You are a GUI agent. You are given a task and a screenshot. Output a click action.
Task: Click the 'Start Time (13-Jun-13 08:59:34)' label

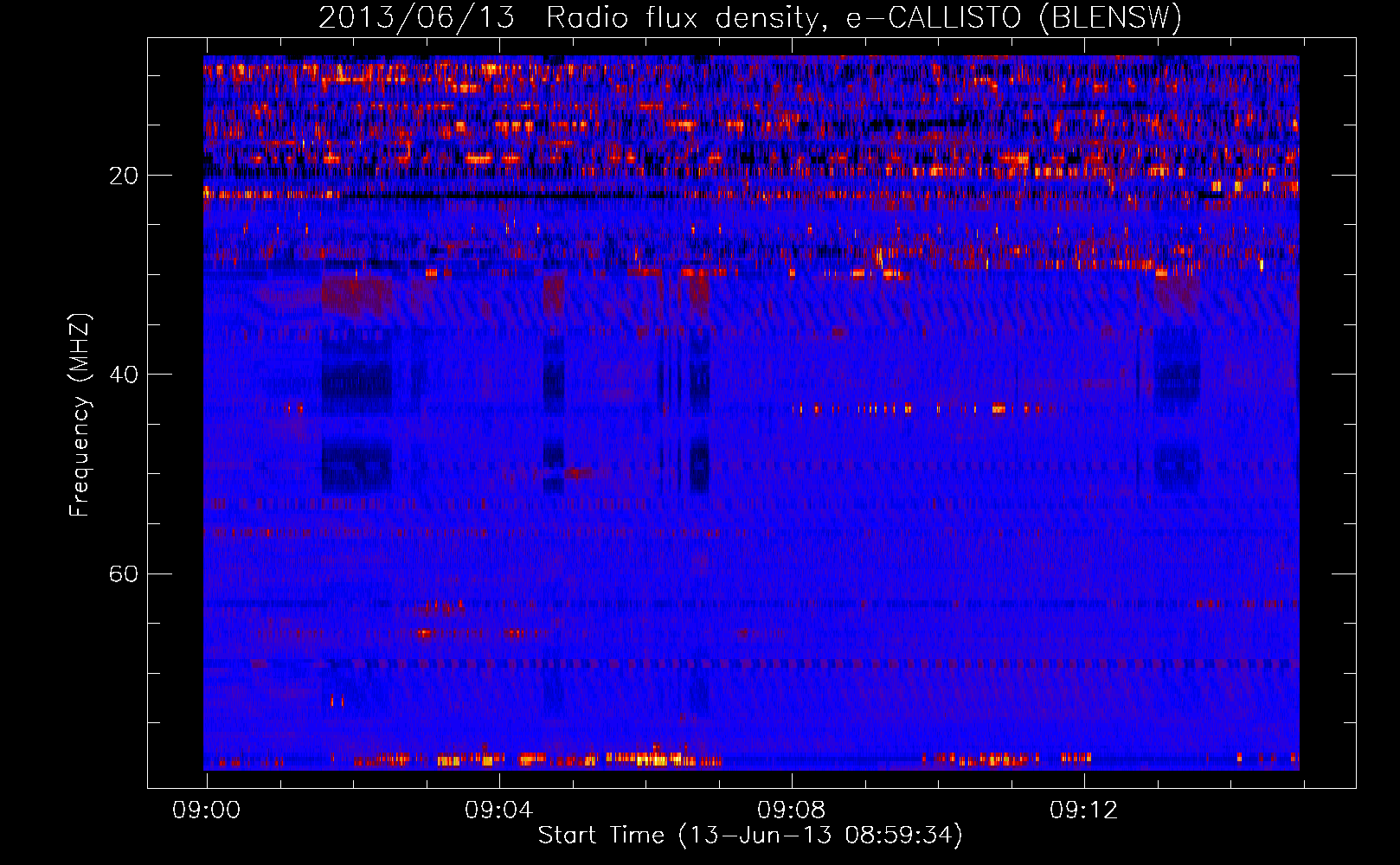(750, 836)
